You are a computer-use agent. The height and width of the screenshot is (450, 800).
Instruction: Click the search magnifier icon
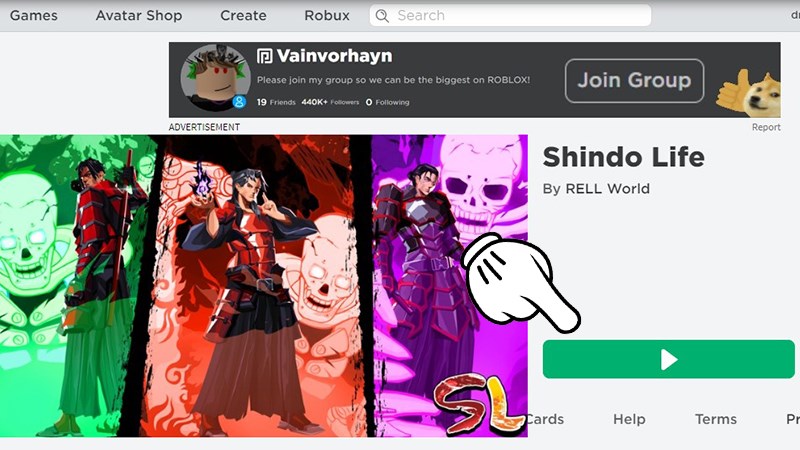click(x=382, y=16)
